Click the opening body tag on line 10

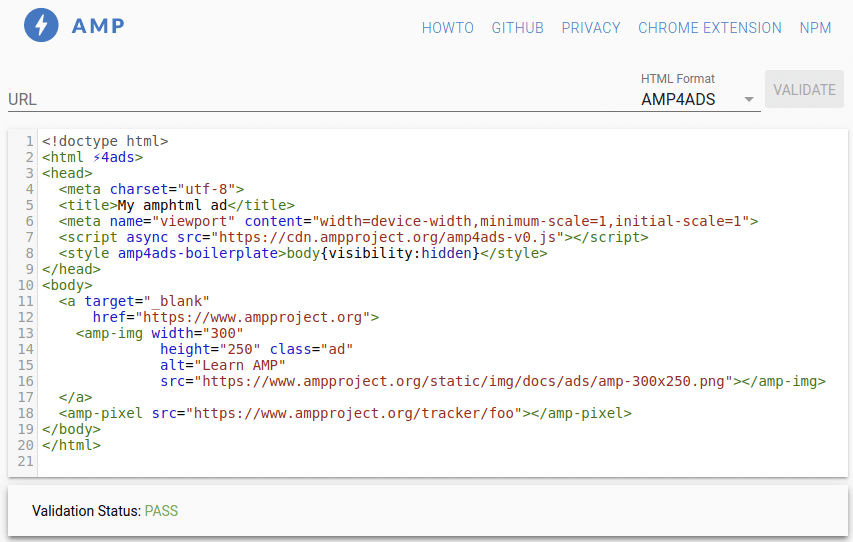pyautogui.click(x=67, y=285)
